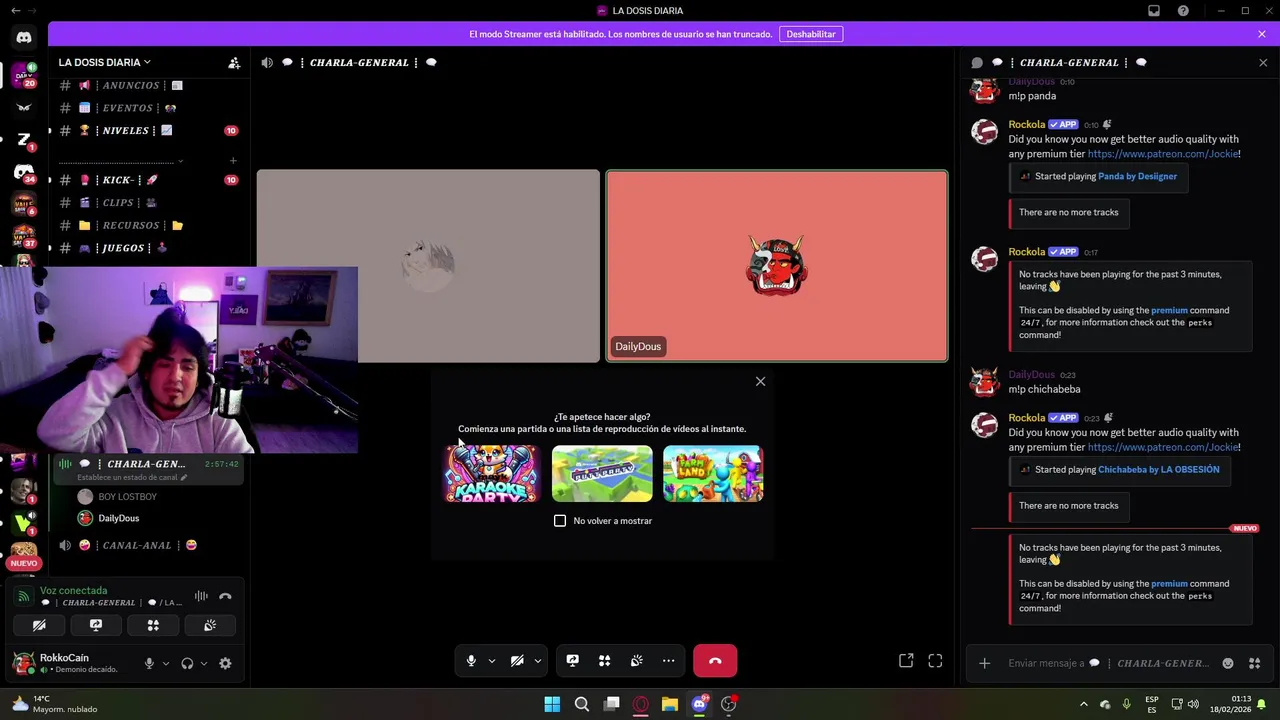Open the CLIPS channel
Viewport: 1280px width, 720px height.
point(148,203)
